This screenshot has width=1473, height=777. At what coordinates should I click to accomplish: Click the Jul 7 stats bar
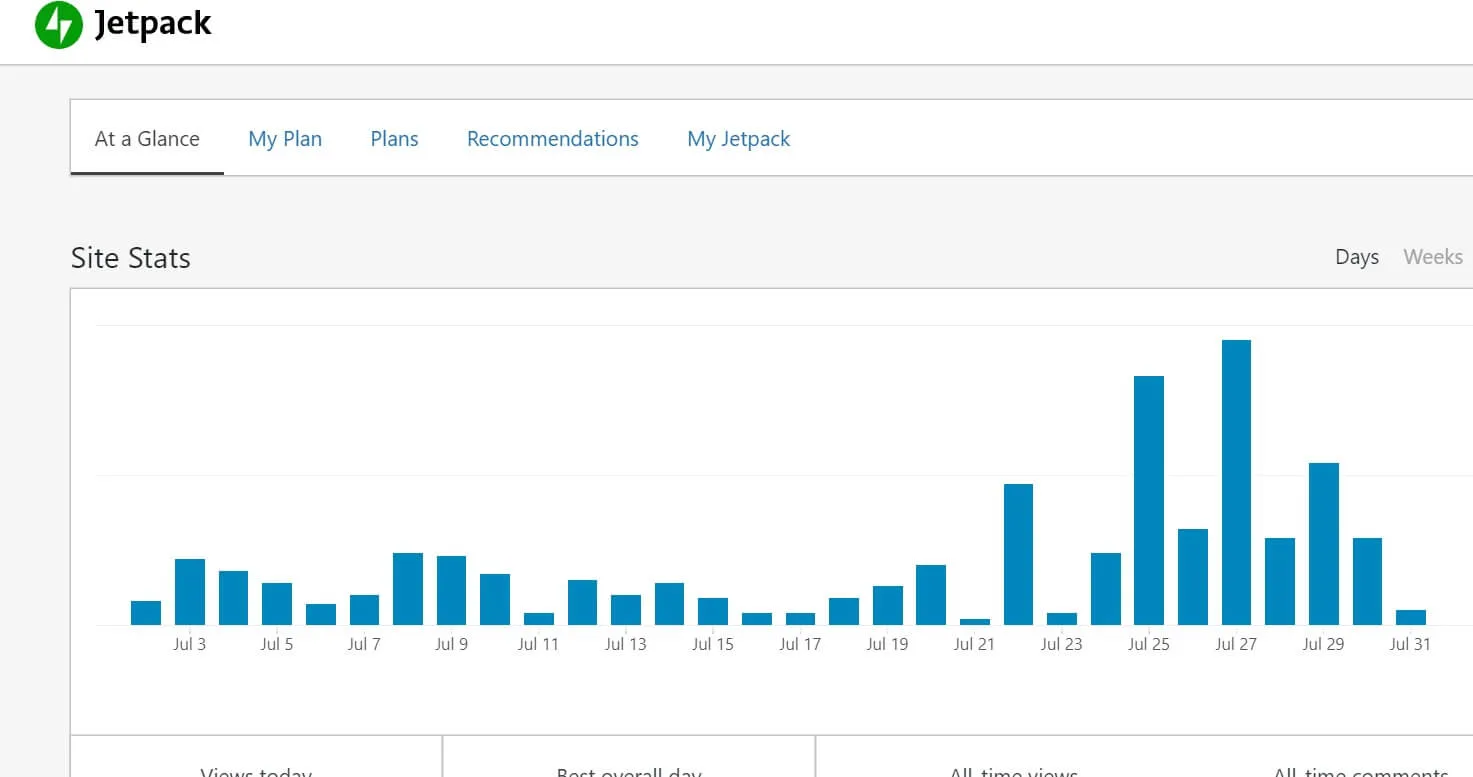coord(364,610)
